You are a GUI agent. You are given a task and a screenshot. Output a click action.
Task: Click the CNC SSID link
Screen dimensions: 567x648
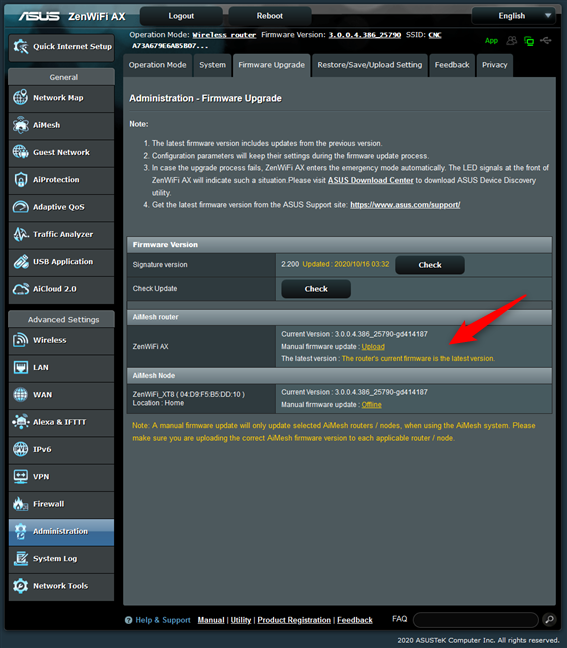435,35
